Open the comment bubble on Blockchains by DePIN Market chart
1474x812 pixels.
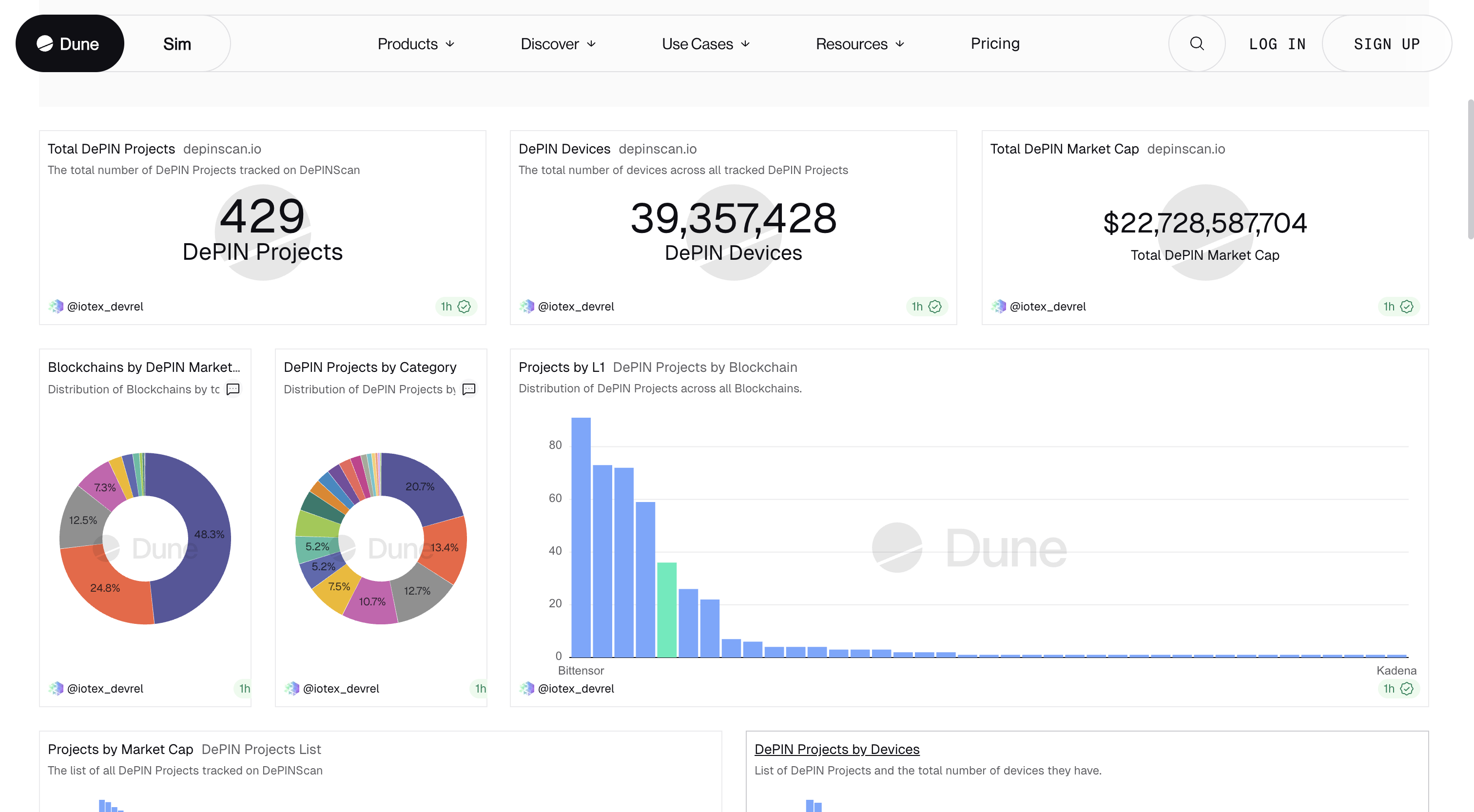pyautogui.click(x=233, y=389)
